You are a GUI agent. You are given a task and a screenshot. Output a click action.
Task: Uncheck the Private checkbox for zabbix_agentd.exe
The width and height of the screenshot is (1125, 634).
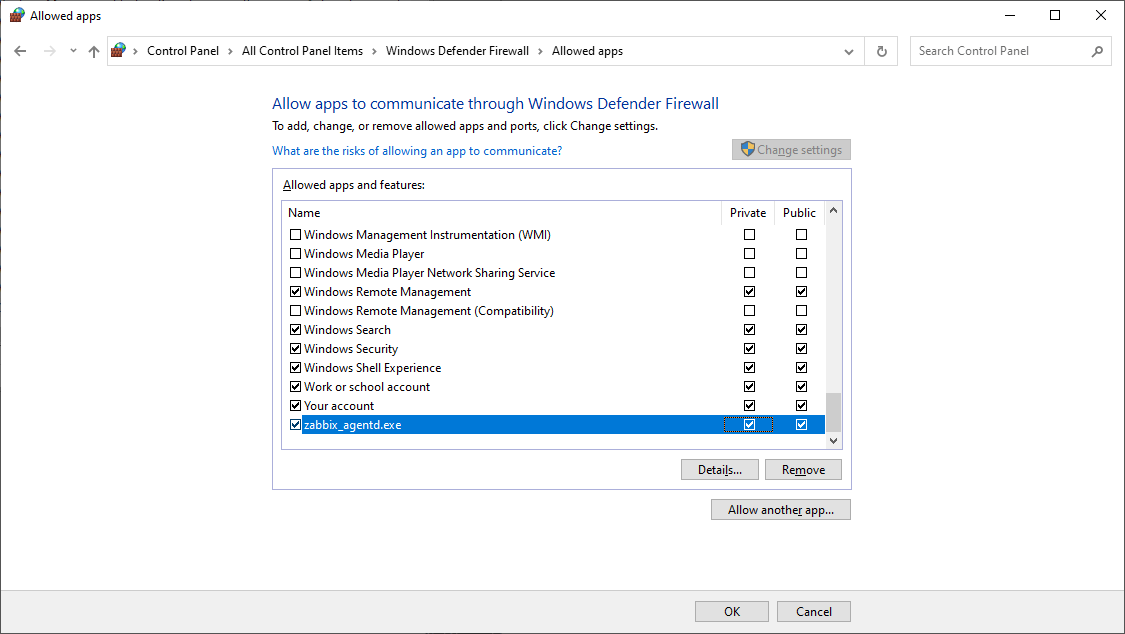(x=749, y=424)
